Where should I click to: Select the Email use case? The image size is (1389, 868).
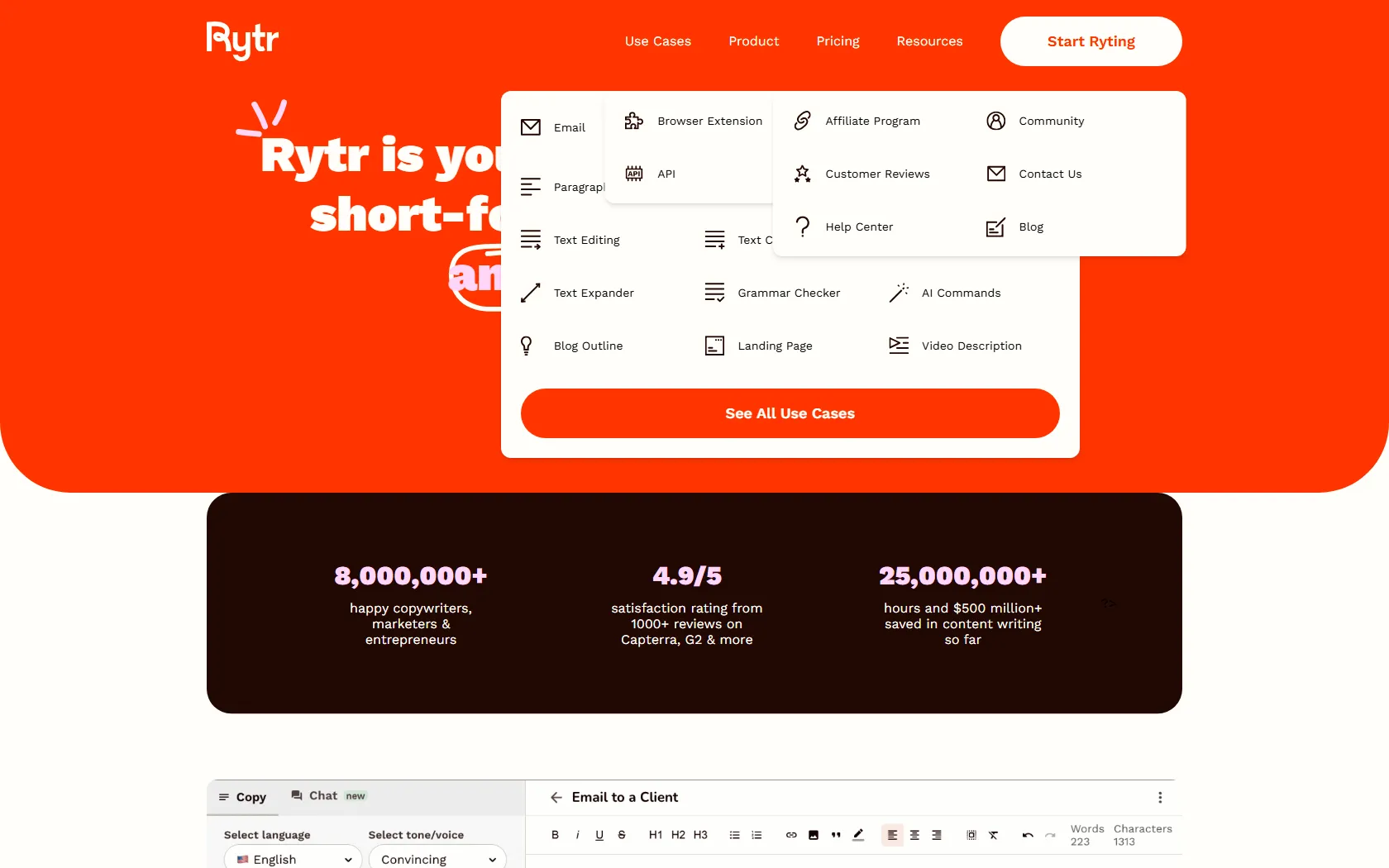pyautogui.click(x=554, y=127)
